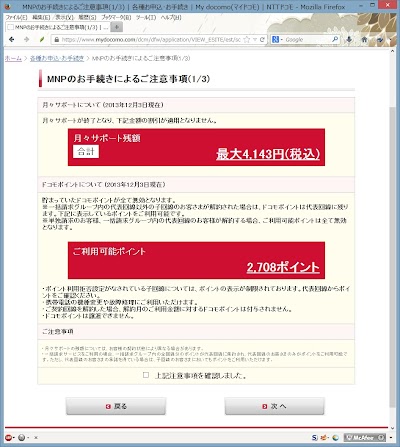400x447 pixels.
Task: Click the 戻る button
Action: 116,406
